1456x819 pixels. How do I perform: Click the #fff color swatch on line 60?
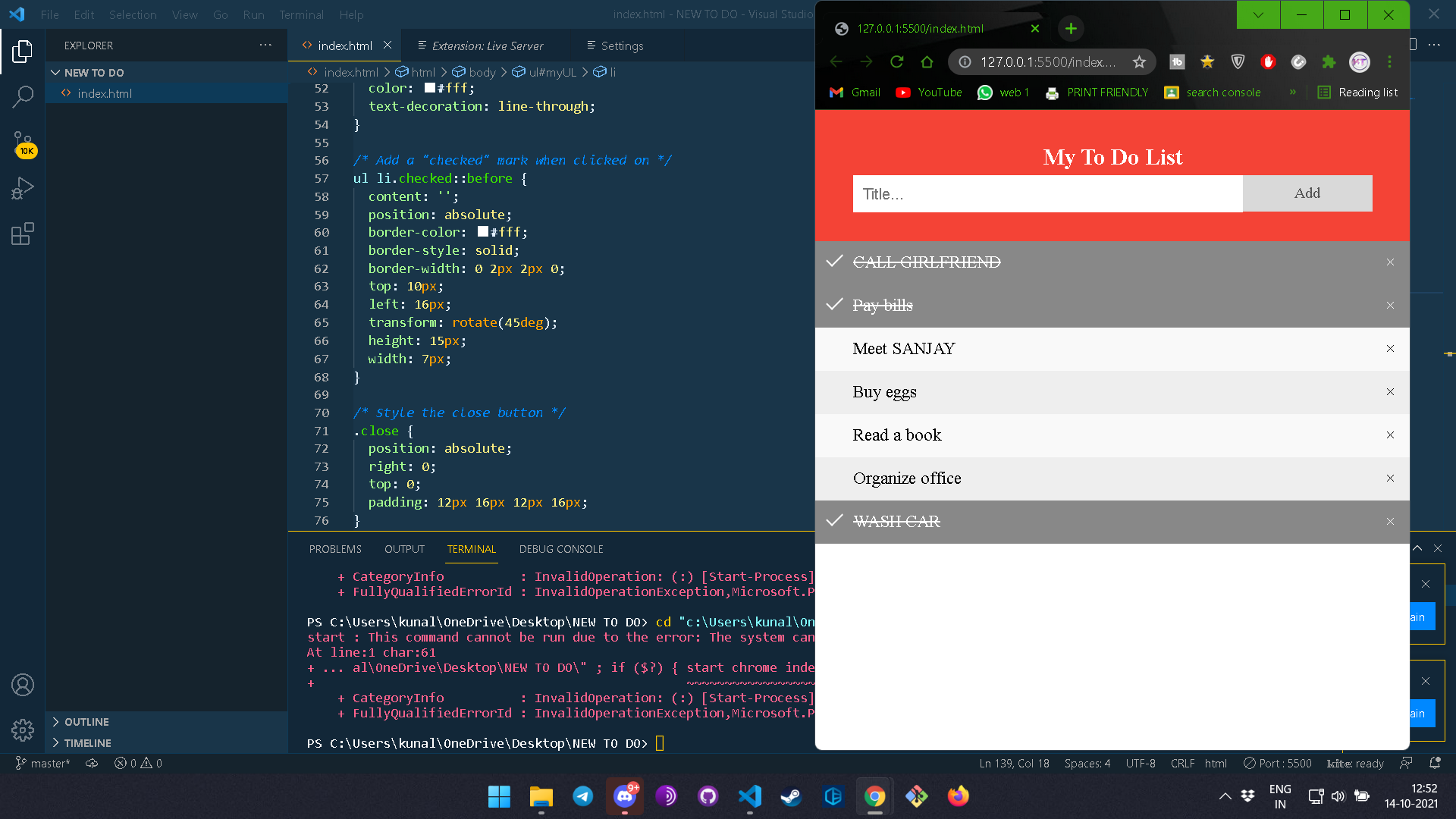click(483, 232)
